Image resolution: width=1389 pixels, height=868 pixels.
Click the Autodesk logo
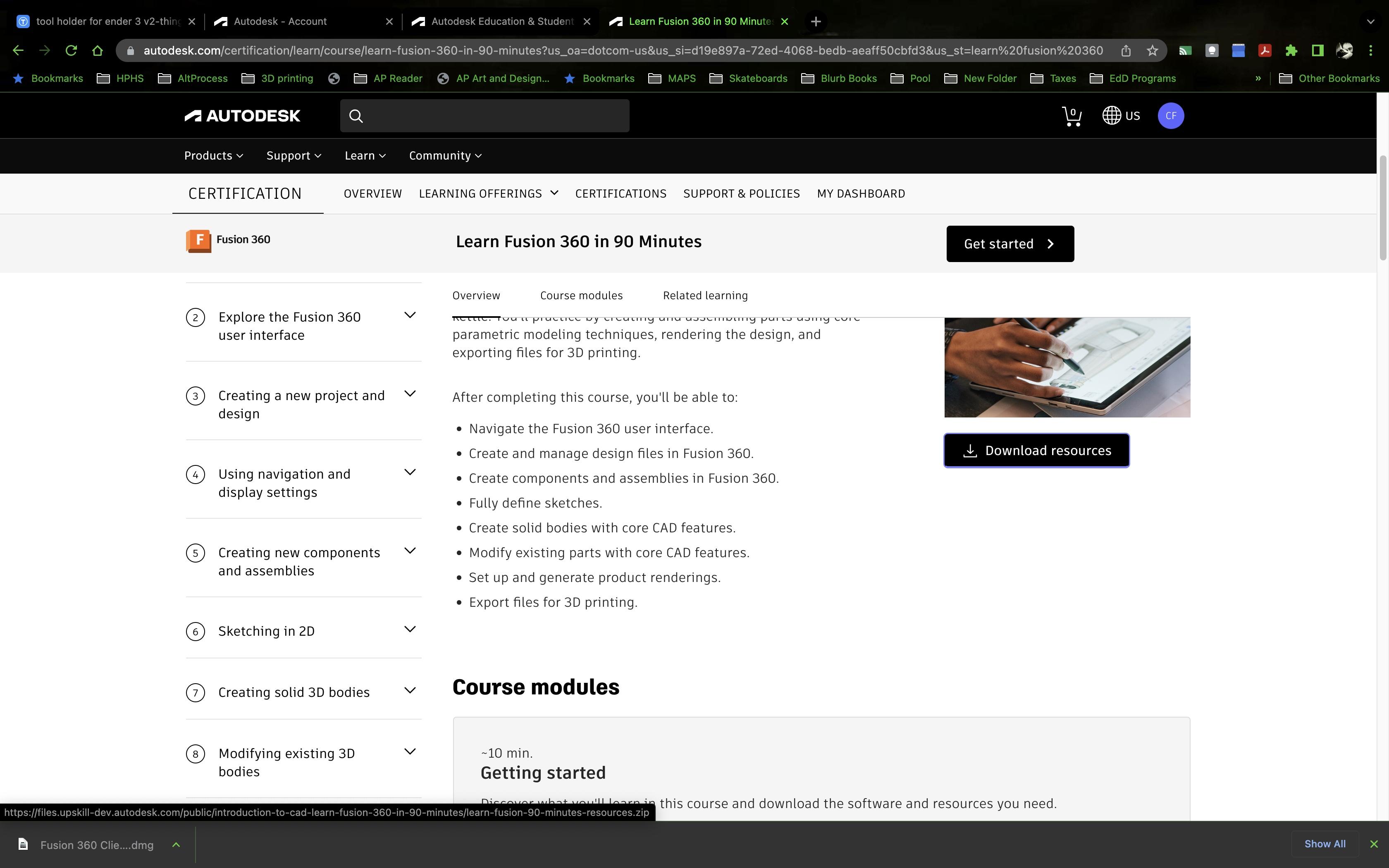coord(242,116)
